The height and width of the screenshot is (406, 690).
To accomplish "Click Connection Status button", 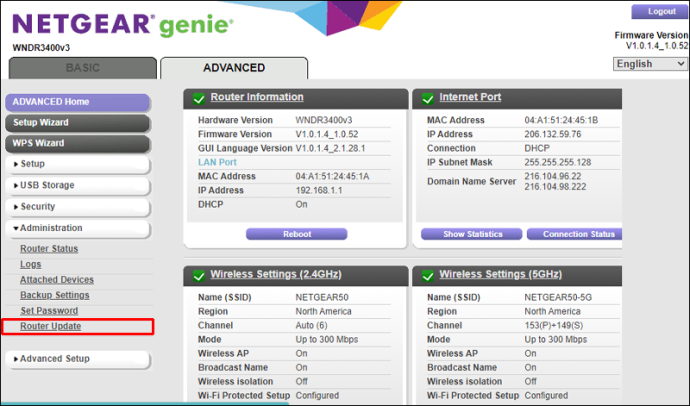I will coord(575,234).
